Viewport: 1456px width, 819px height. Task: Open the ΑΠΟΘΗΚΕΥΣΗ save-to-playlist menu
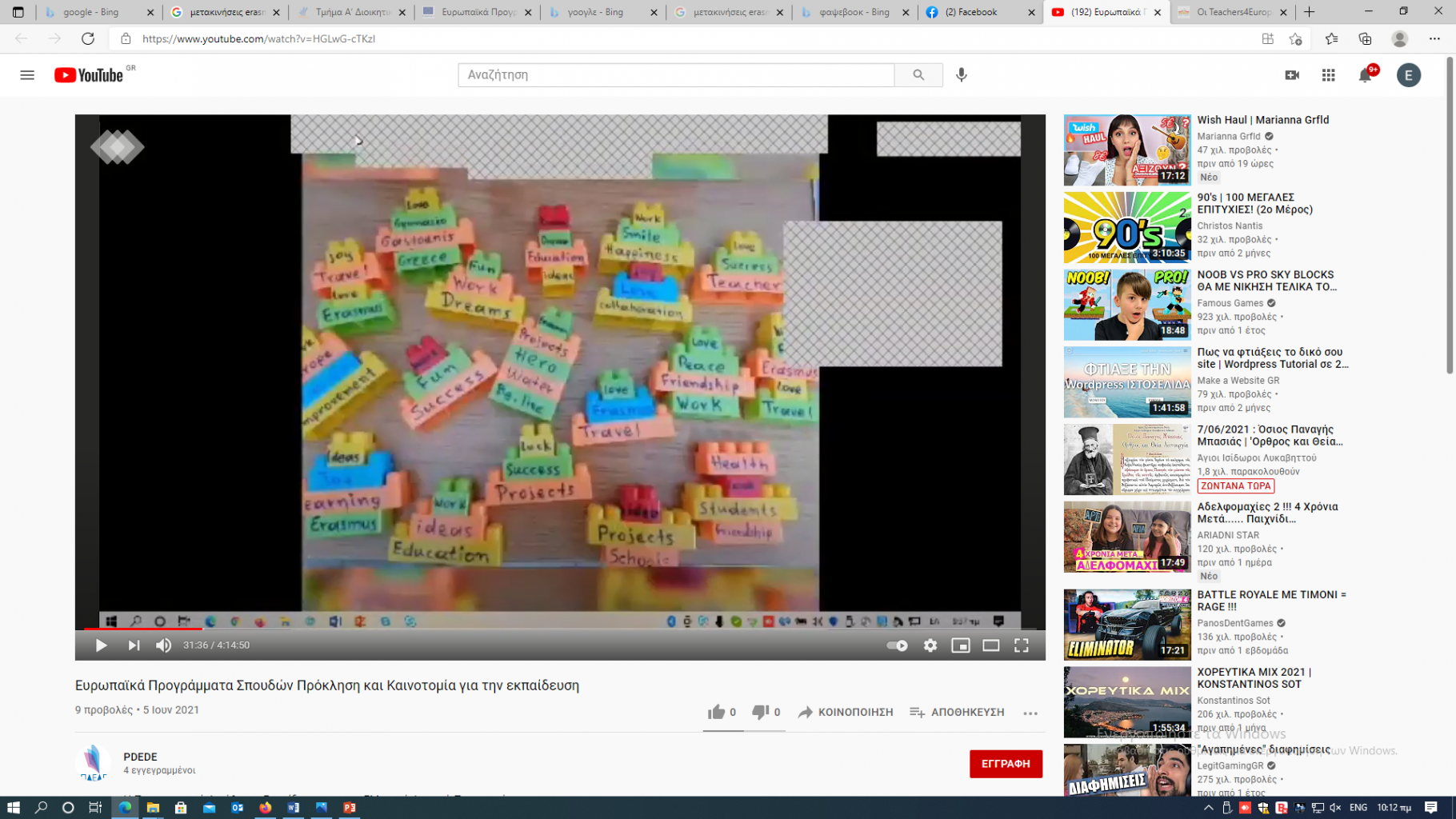(x=957, y=713)
